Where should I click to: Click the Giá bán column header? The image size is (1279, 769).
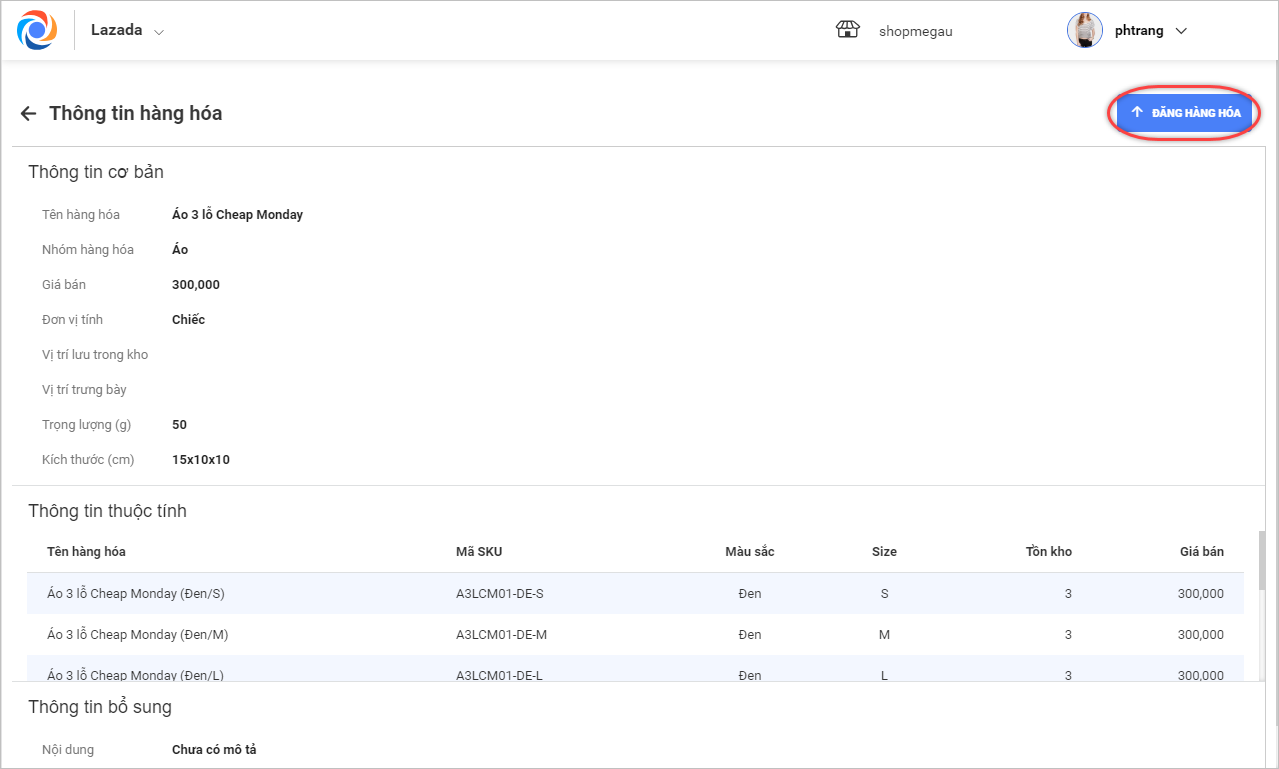(x=1202, y=552)
